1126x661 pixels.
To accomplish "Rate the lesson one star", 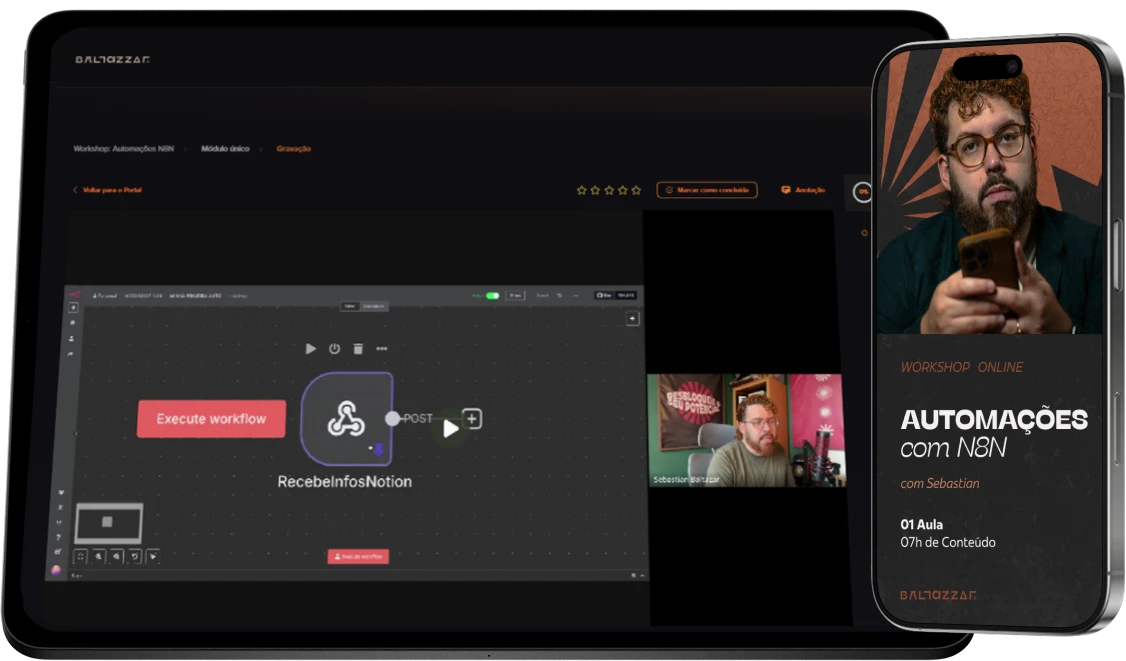I will pos(582,190).
